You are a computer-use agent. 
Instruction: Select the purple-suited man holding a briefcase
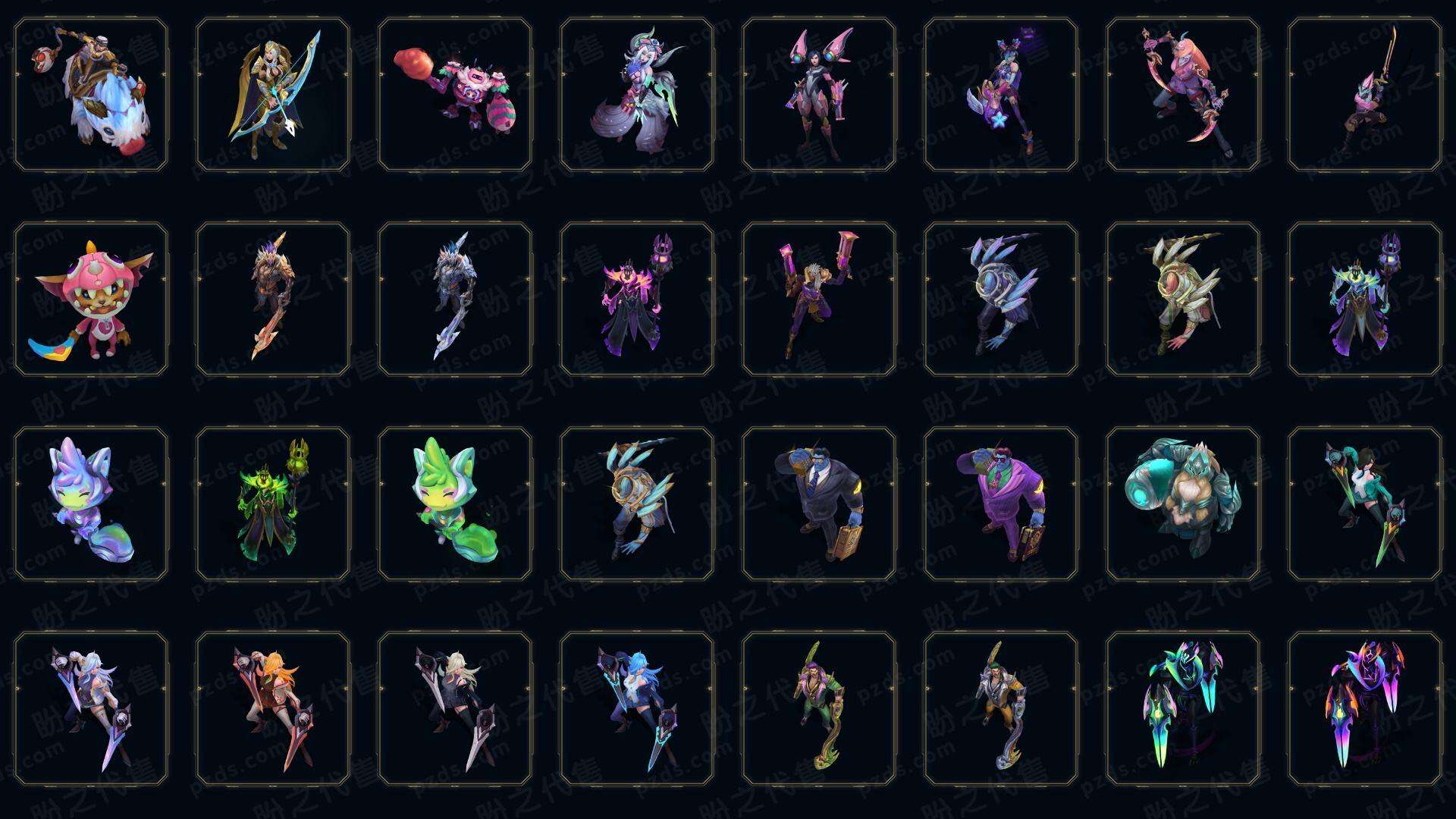(x=1001, y=504)
